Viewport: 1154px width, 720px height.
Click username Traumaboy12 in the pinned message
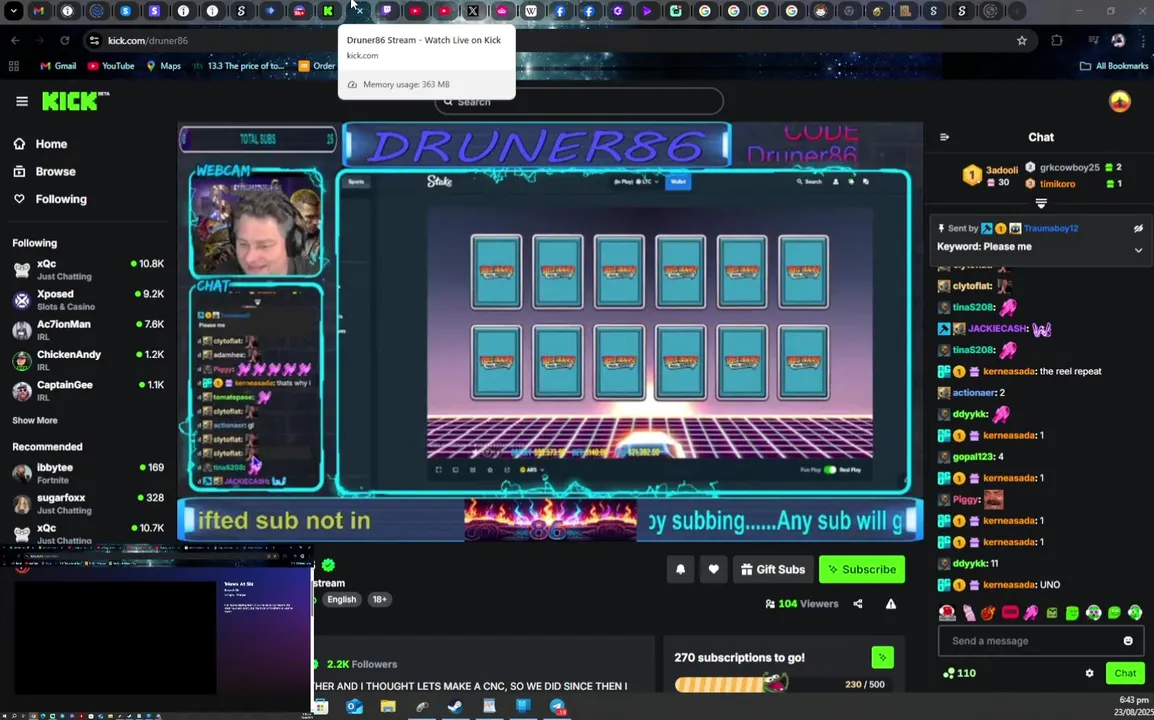1051,228
